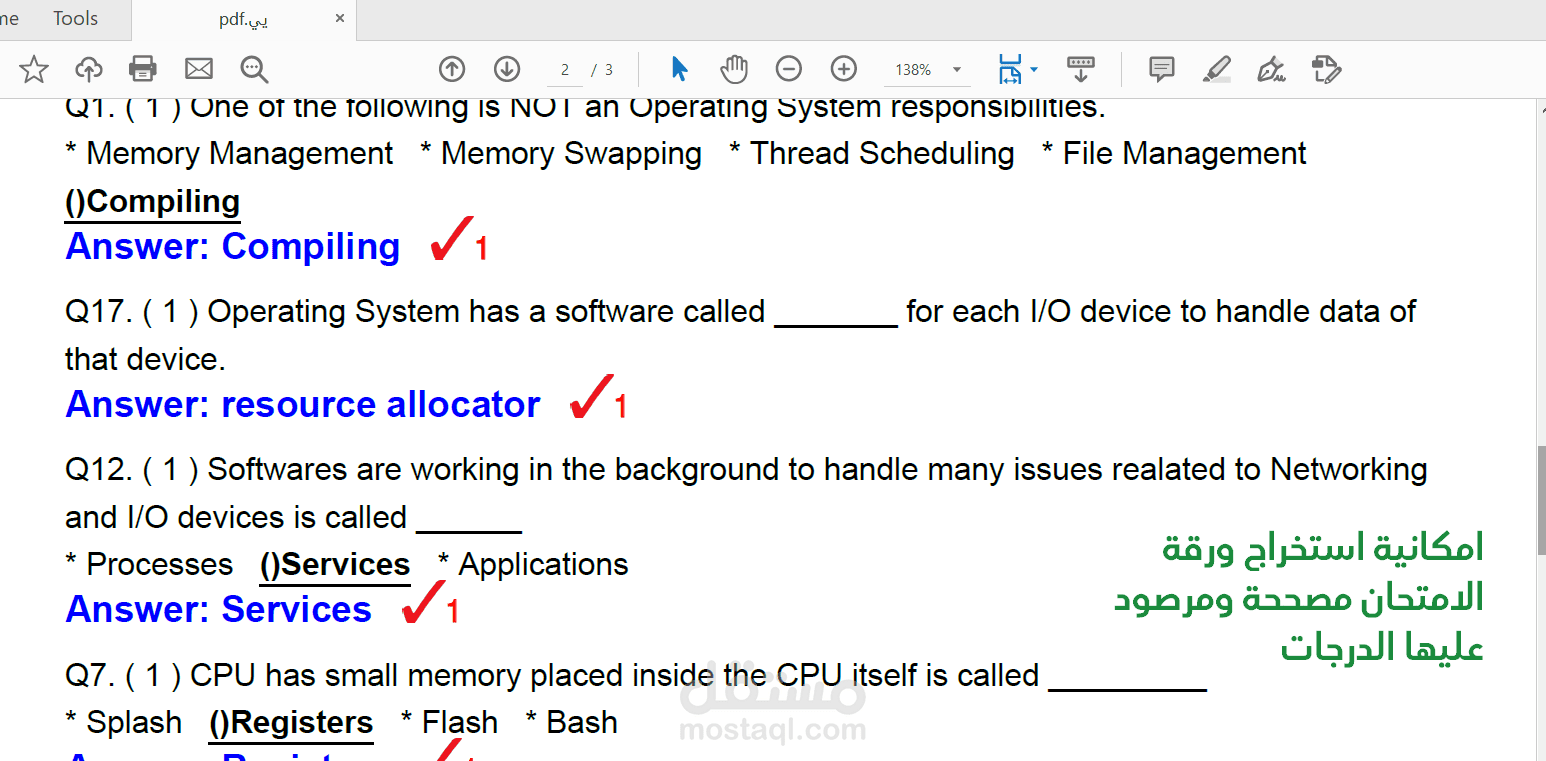Open the sign document pen tool
1546x761 pixels.
point(1271,69)
